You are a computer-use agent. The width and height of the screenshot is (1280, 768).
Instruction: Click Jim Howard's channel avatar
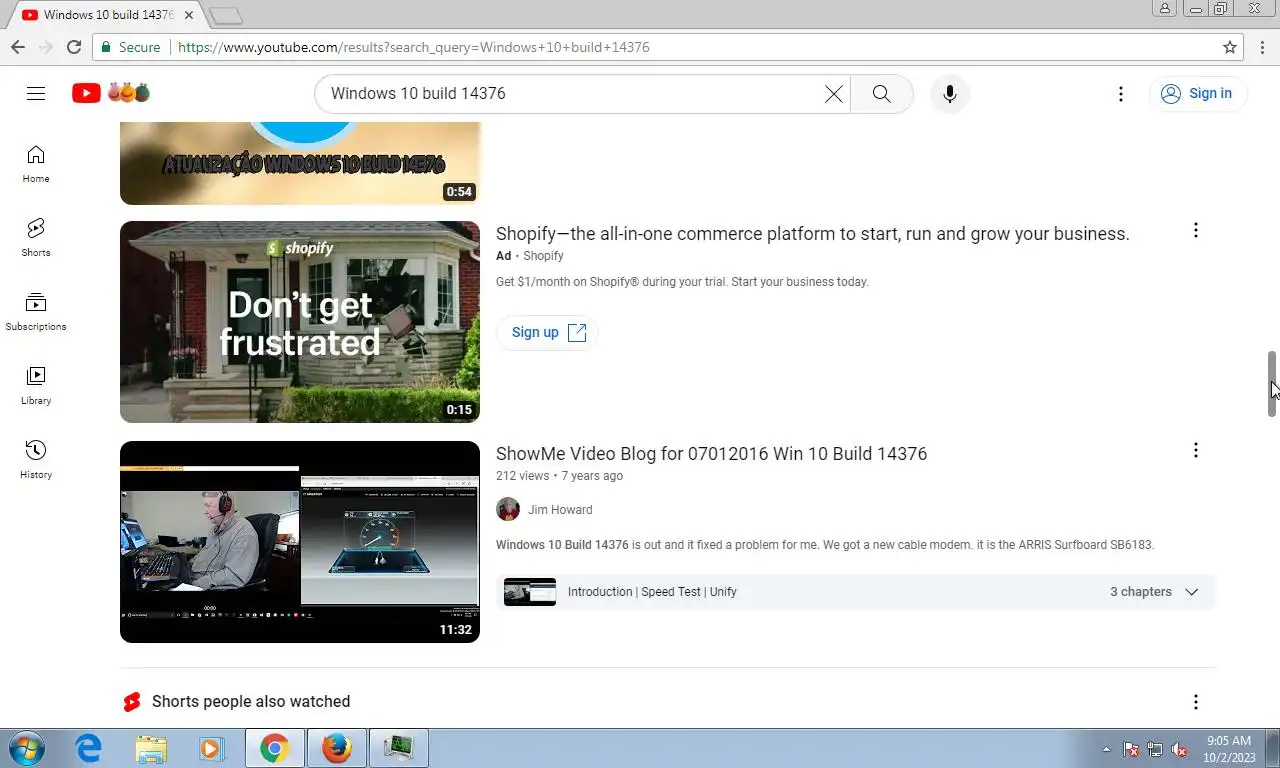[508, 509]
